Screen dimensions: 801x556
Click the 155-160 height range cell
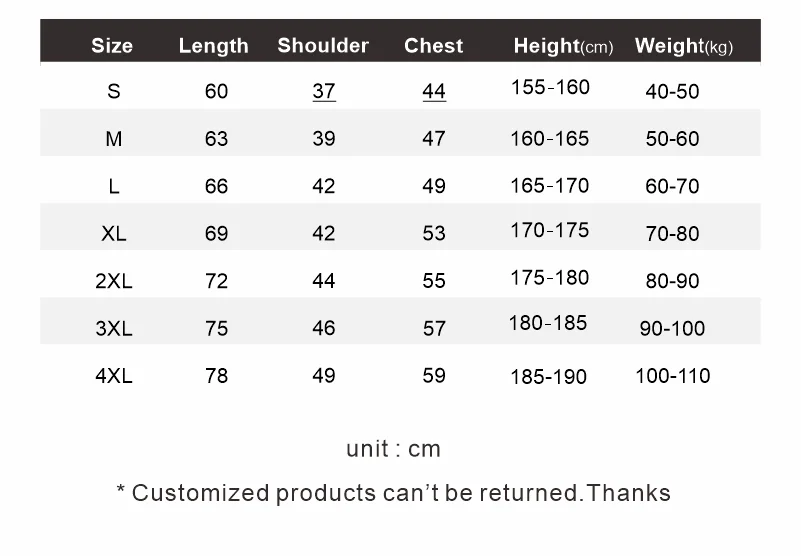(x=550, y=87)
